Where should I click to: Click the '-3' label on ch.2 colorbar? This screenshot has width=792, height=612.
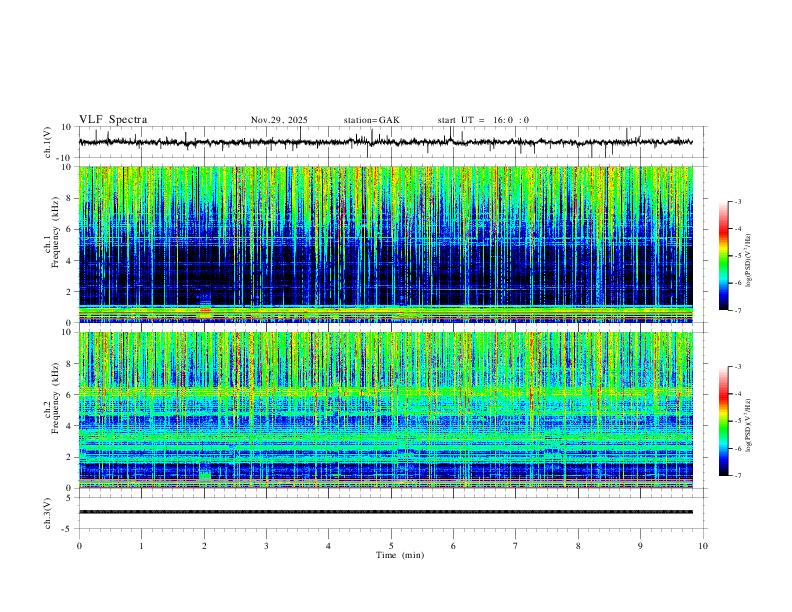[737, 367]
